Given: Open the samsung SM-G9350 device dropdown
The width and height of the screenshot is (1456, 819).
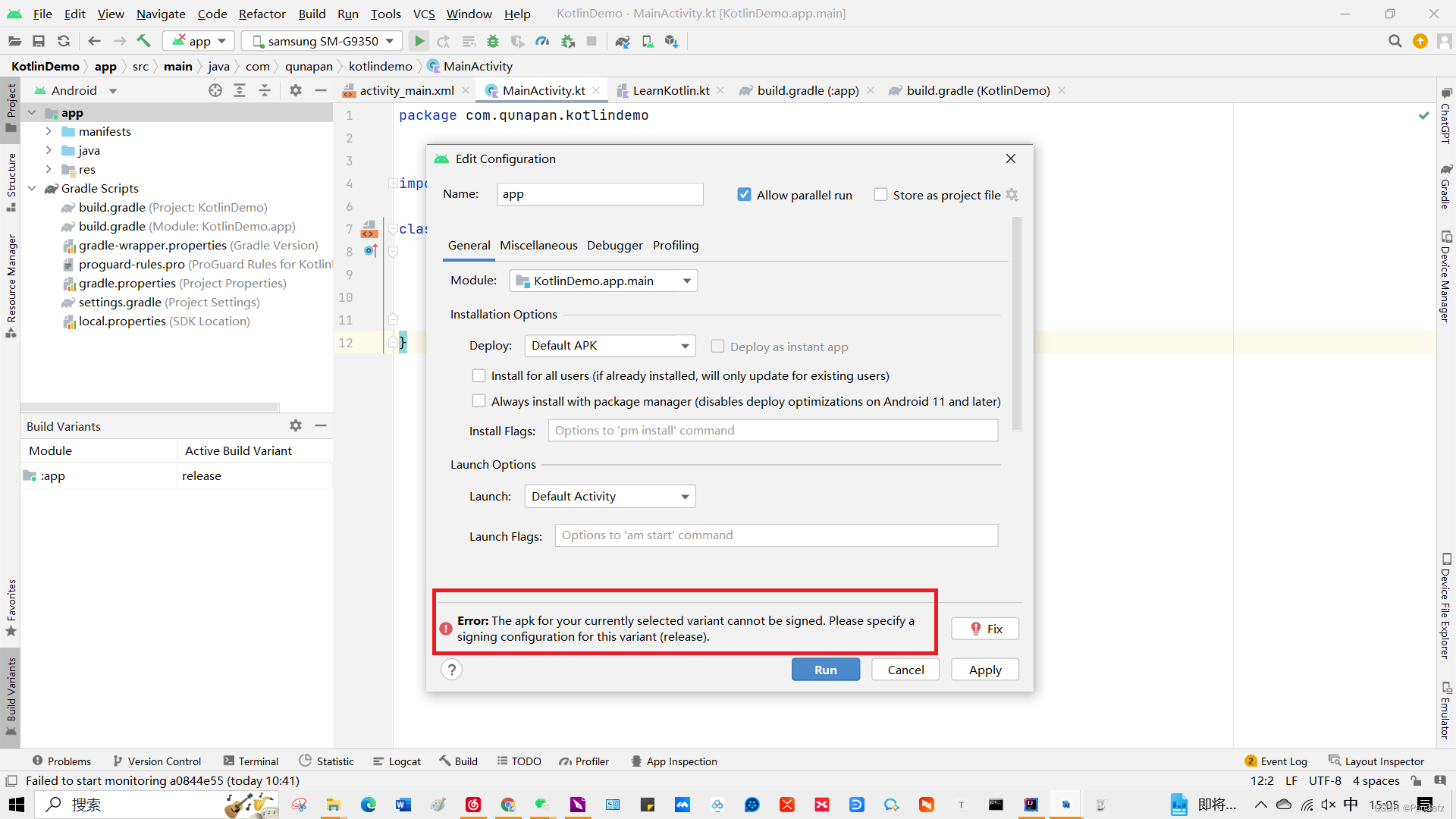Looking at the screenshot, I should coord(322,41).
